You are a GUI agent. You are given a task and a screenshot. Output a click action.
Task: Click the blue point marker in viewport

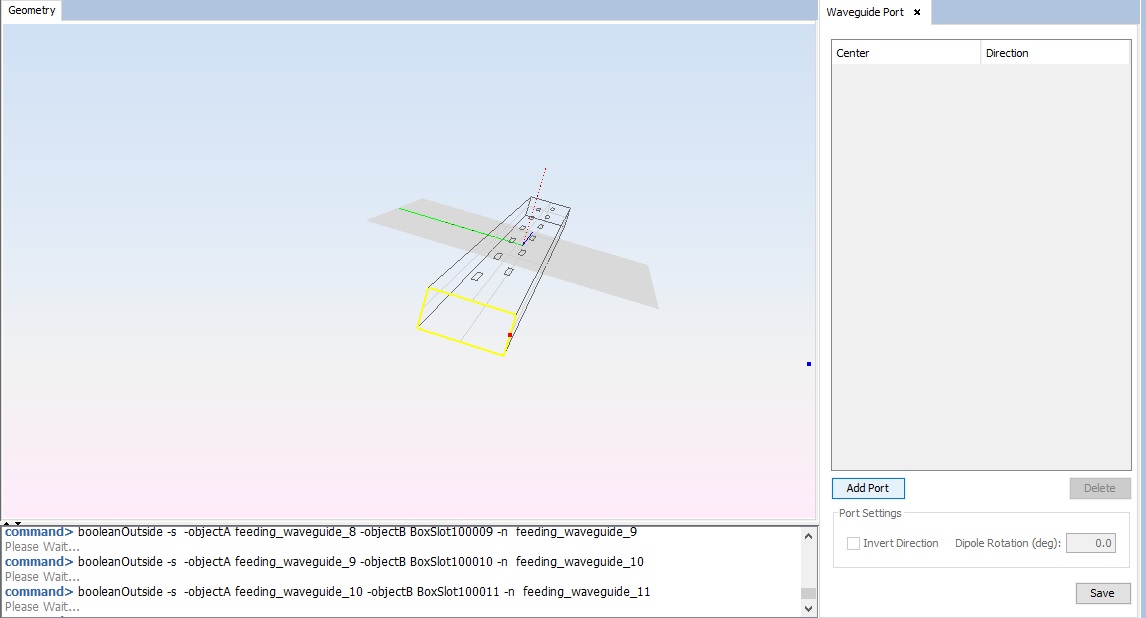pyautogui.click(x=809, y=364)
